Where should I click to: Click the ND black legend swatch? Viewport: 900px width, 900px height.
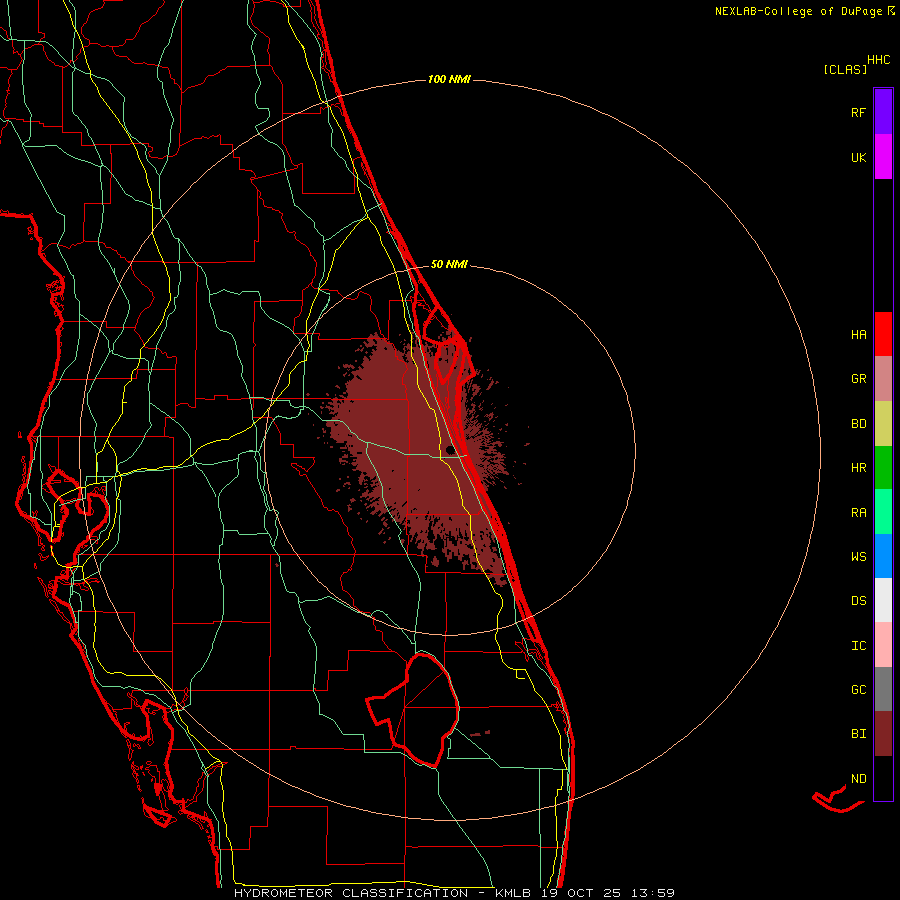tap(883, 778)
